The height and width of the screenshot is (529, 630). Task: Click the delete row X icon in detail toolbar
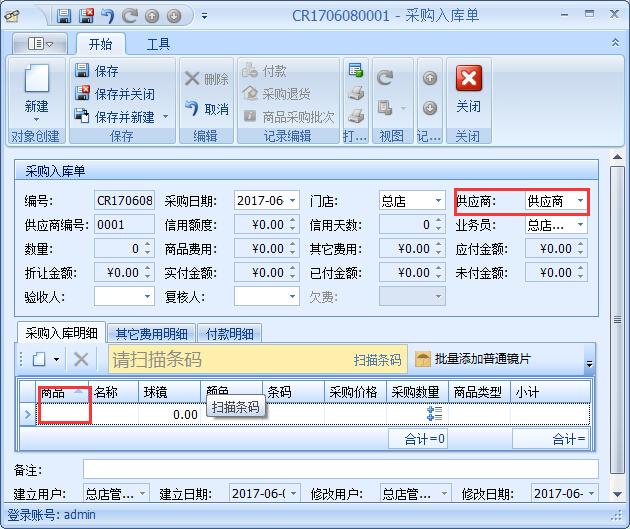(81, 359)
